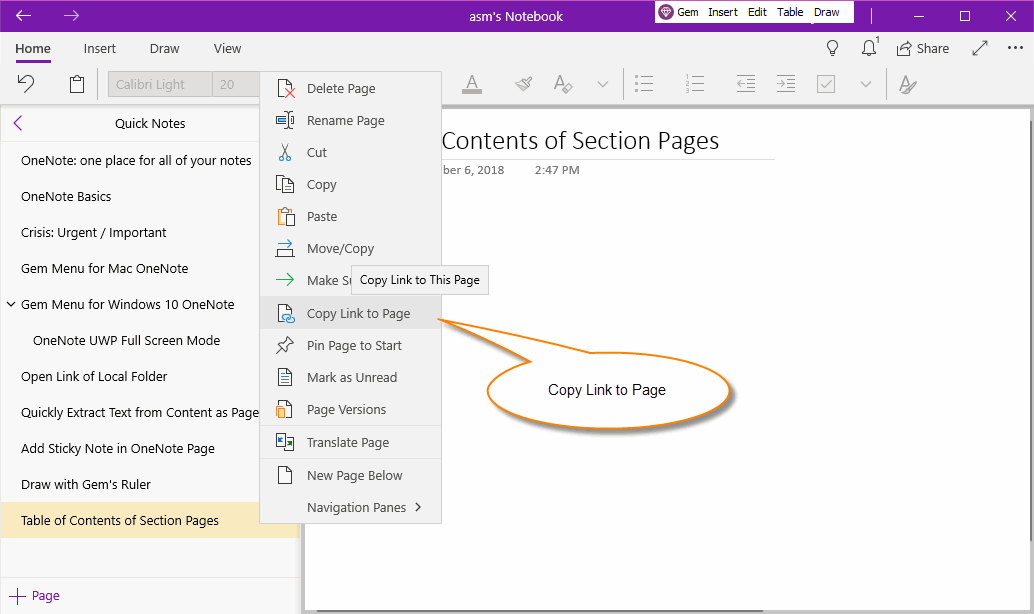Increase the paragraph indent
The height and width of the screenshot is (614, 1034).
[785, 84]
